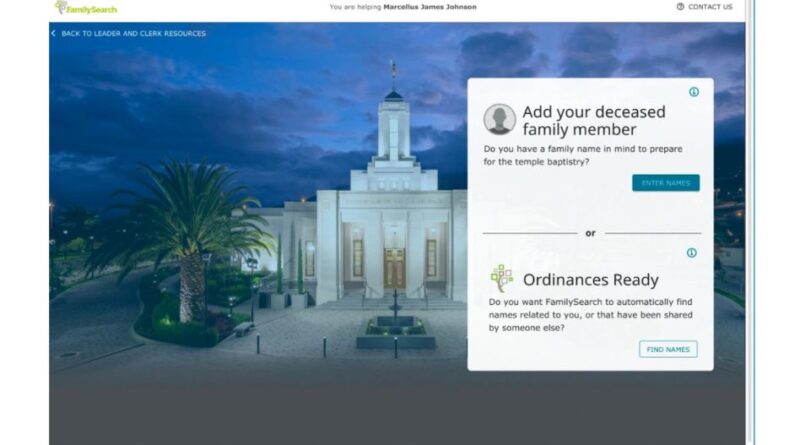Click the vertical scrollbar on right edge
800x445 pixels.
(750, 200)
